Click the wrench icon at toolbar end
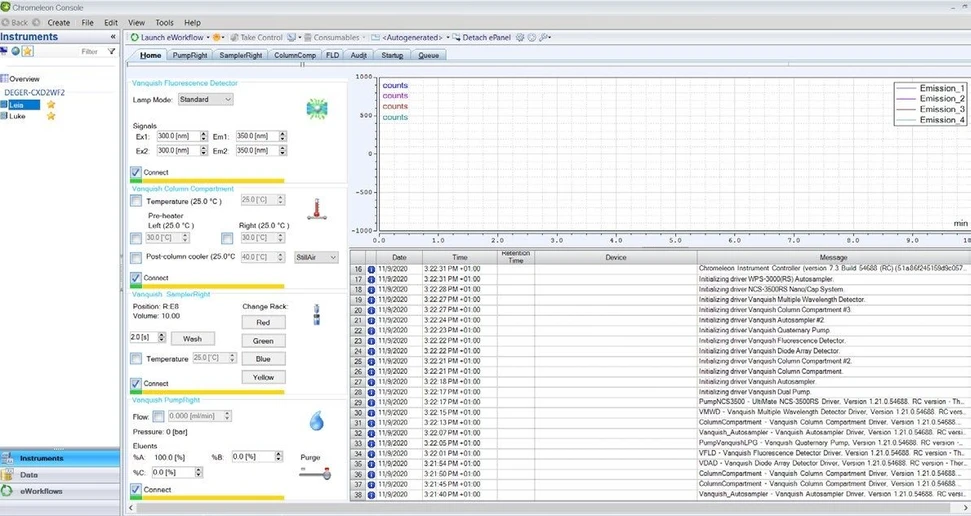Screen dimensions: 971x516 543,38
